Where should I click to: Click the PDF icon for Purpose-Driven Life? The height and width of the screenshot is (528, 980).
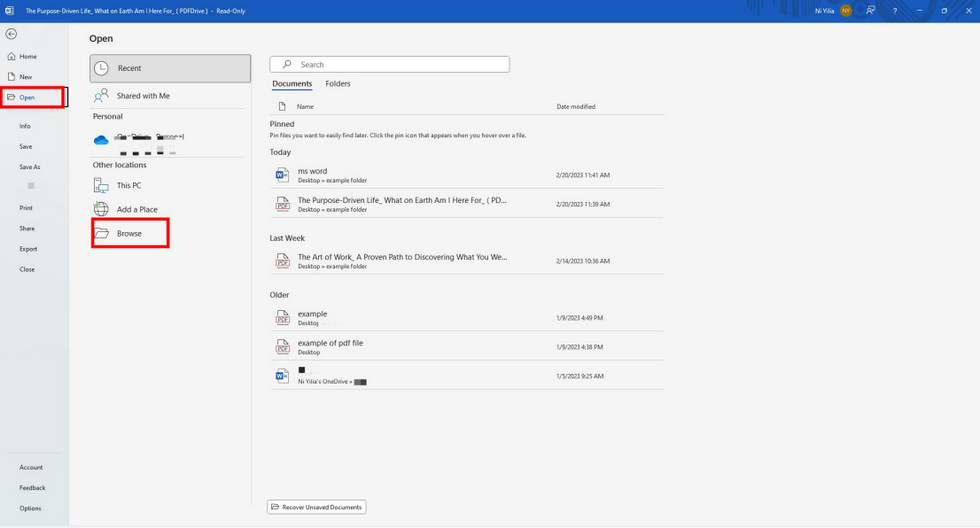[x=282, y=204]
